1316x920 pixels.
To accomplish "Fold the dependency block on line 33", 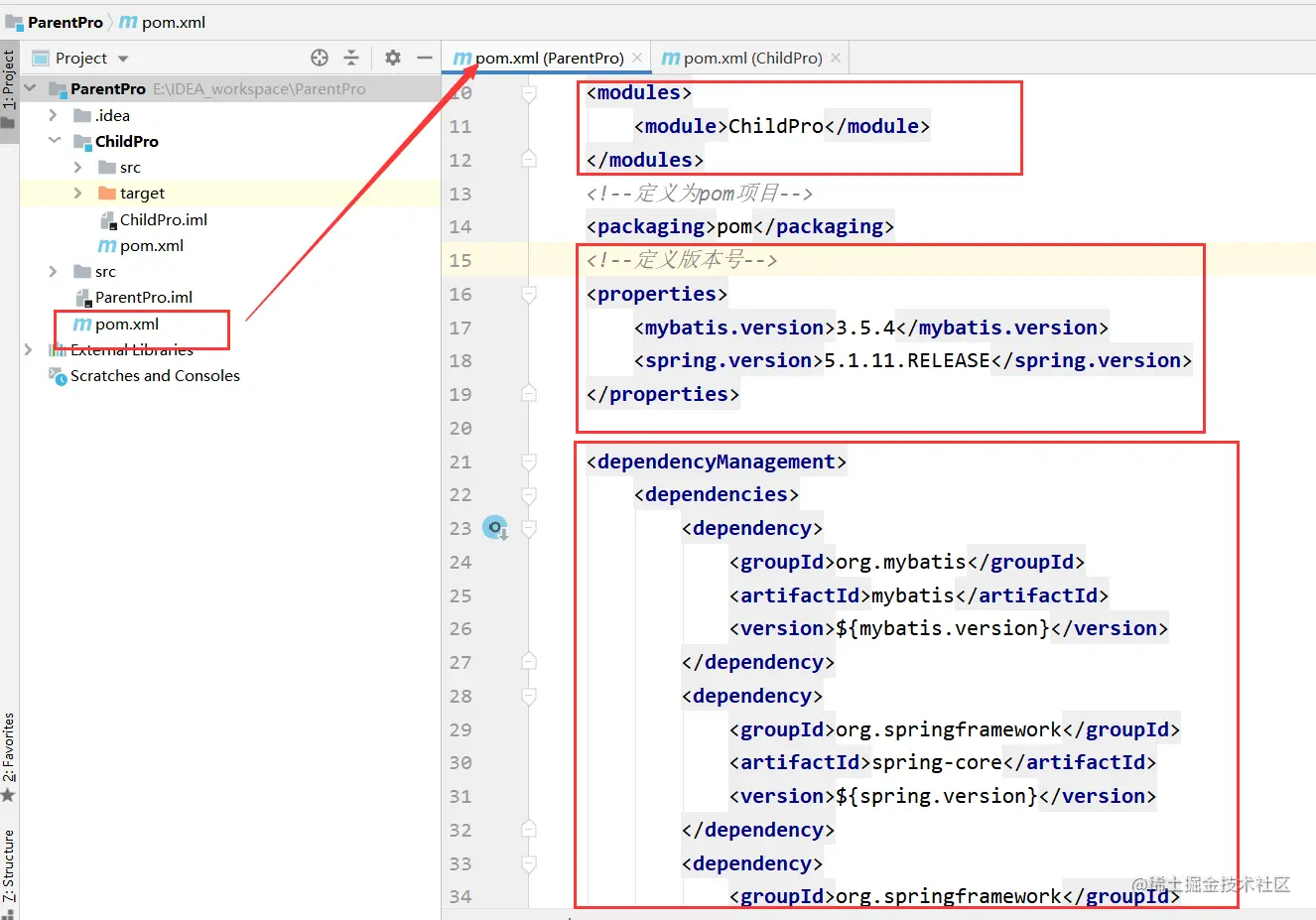I will click(529, 863).
